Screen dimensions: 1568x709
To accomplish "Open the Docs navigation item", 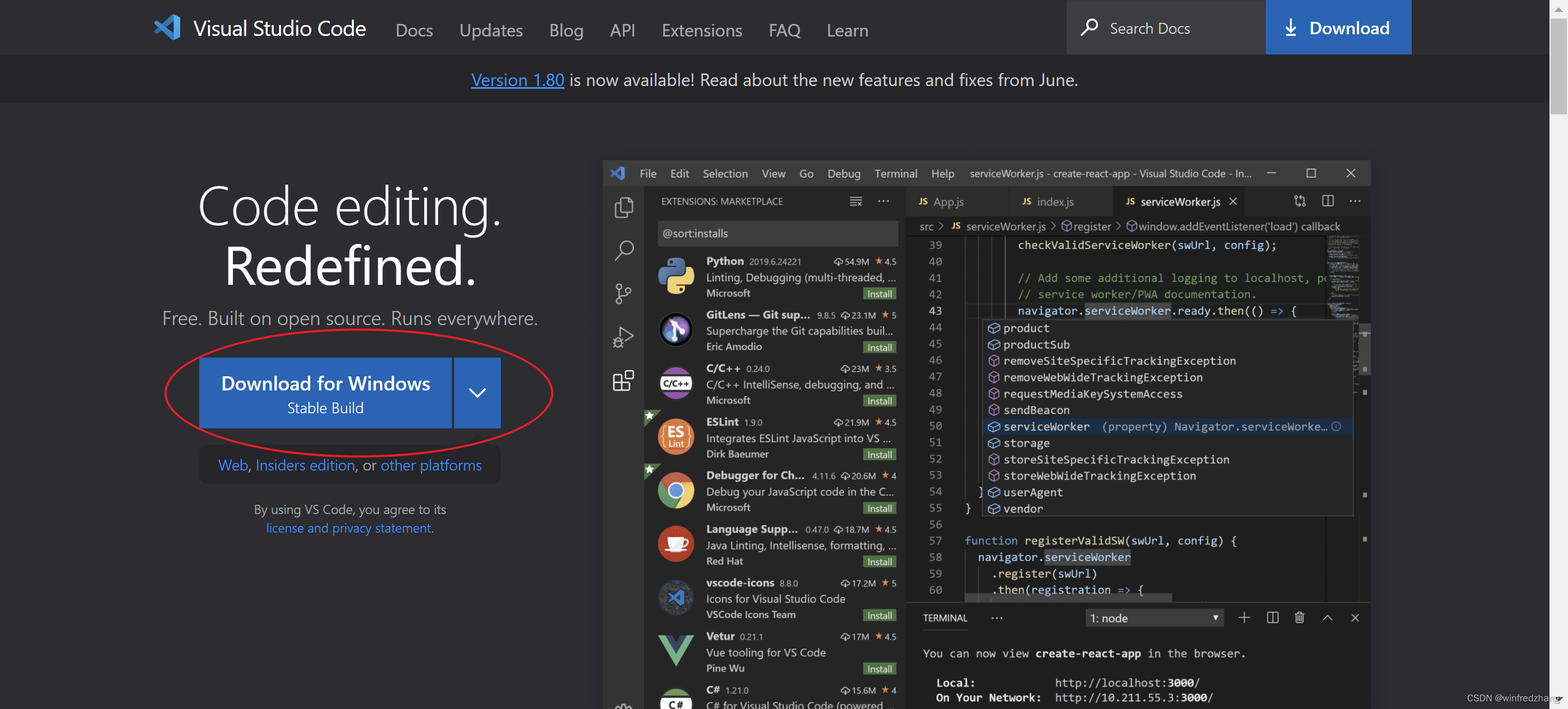I will coord(414,30).
